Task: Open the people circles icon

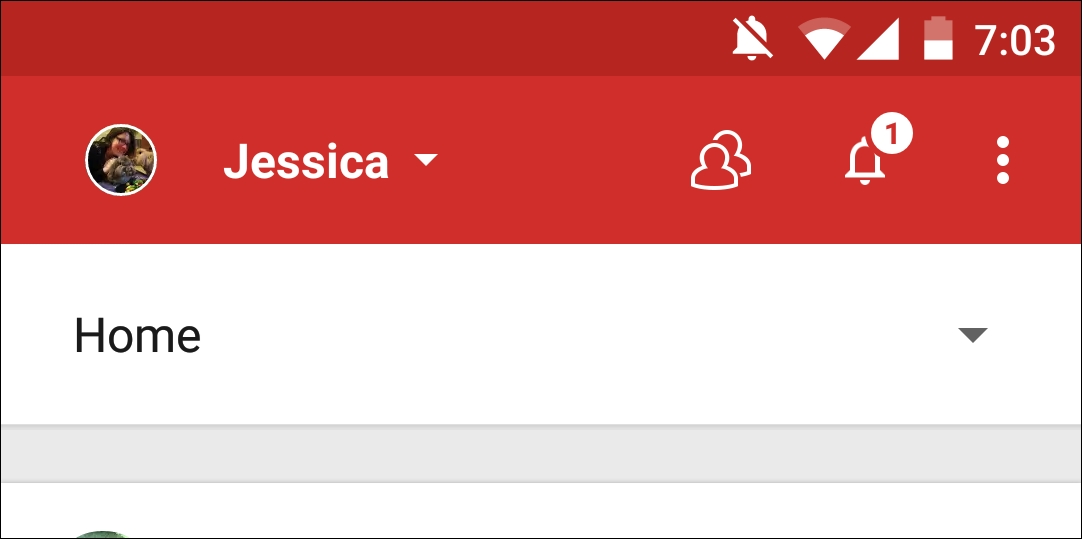Action: [x=720, y=160]
